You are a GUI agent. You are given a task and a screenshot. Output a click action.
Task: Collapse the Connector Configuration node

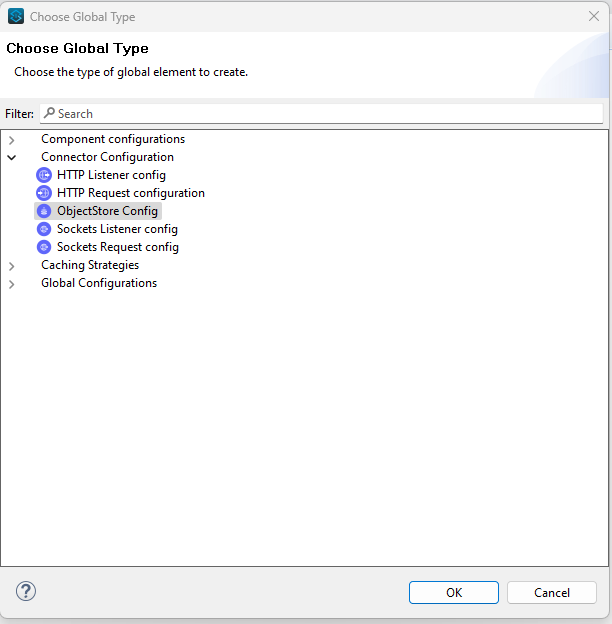click(12, 158)
